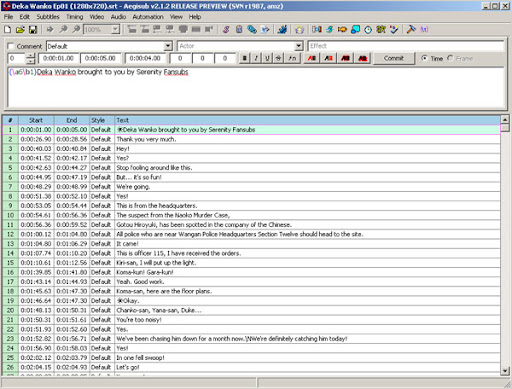Open the Video menu
The height and width of the screenshot is (389, 512).
point(97,17)
